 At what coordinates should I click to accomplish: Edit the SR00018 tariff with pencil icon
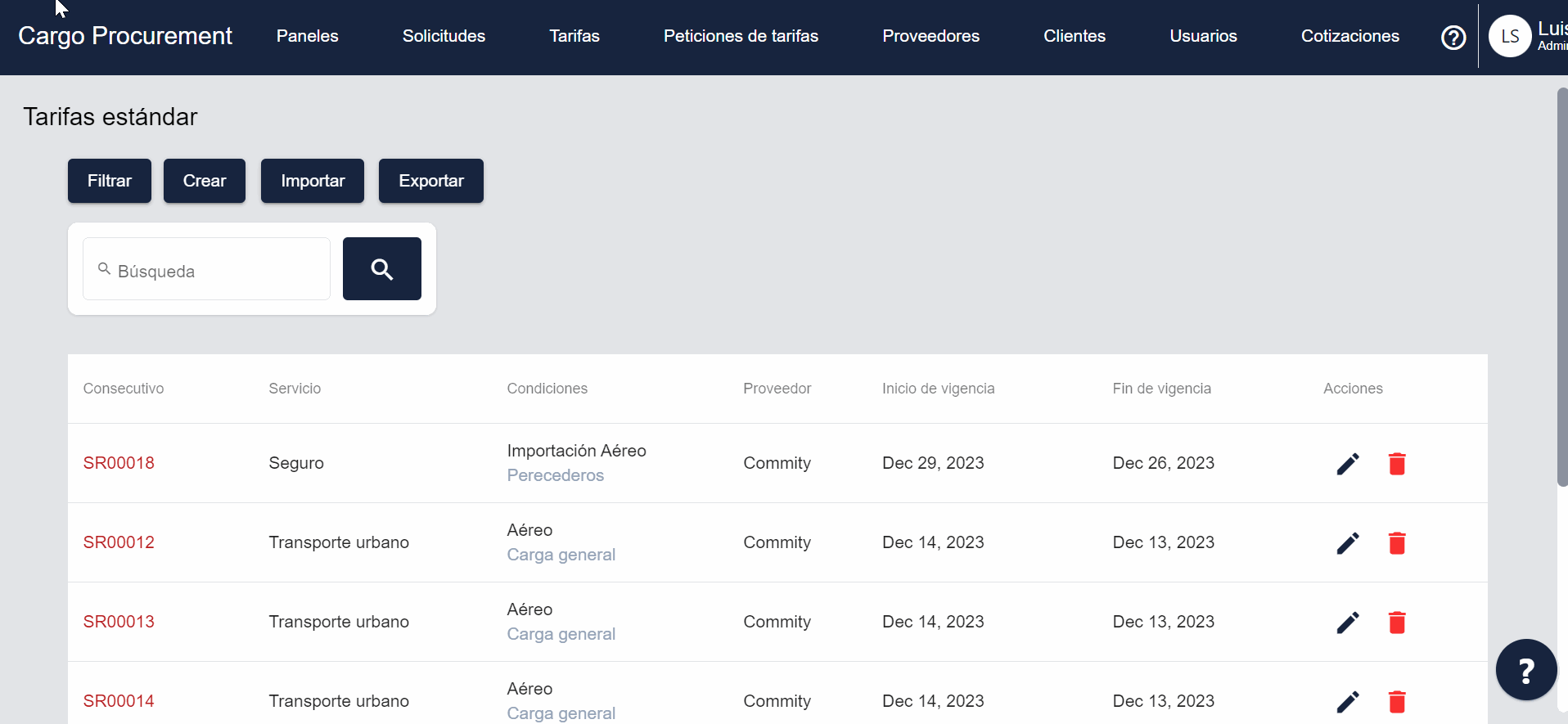1347,464
